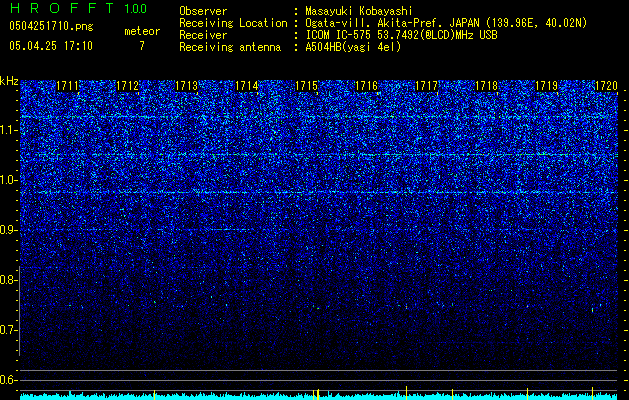The width and height of the screenshot is (629, 400).
Task: Click the 1712 time axis label
Action: (128, 86)
